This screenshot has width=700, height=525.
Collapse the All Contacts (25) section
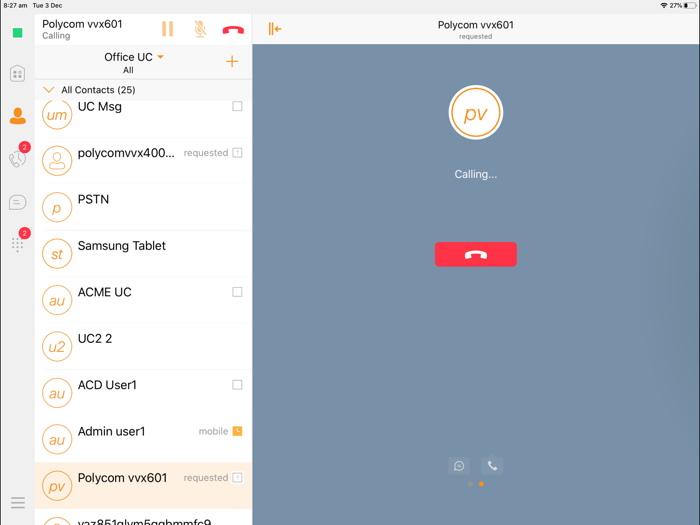click(49, 90)
